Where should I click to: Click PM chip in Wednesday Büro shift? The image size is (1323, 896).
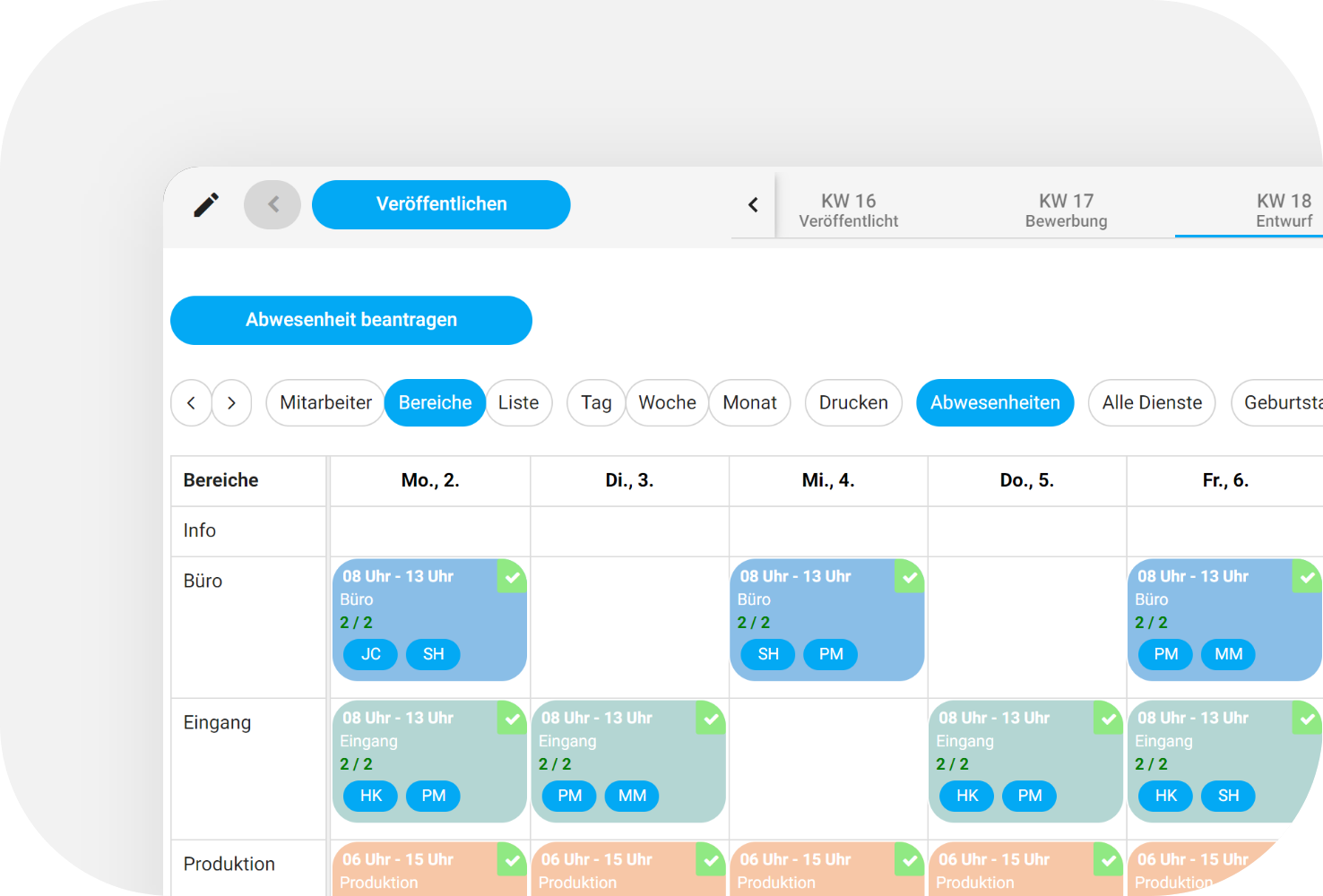(x=831, y=654)
